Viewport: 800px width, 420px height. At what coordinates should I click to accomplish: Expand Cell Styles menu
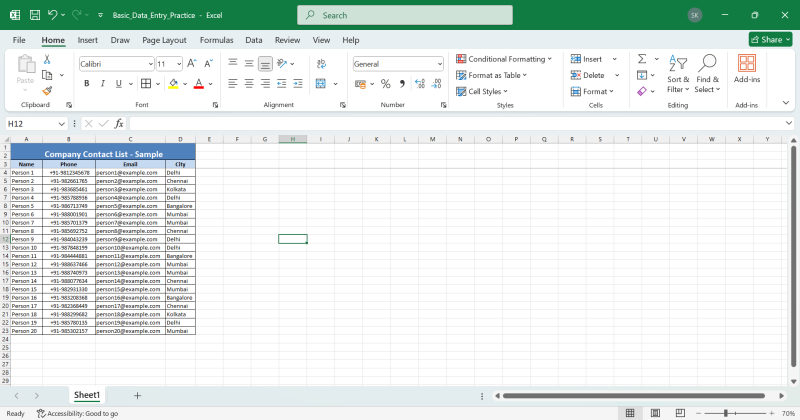[x=482, y=91]
